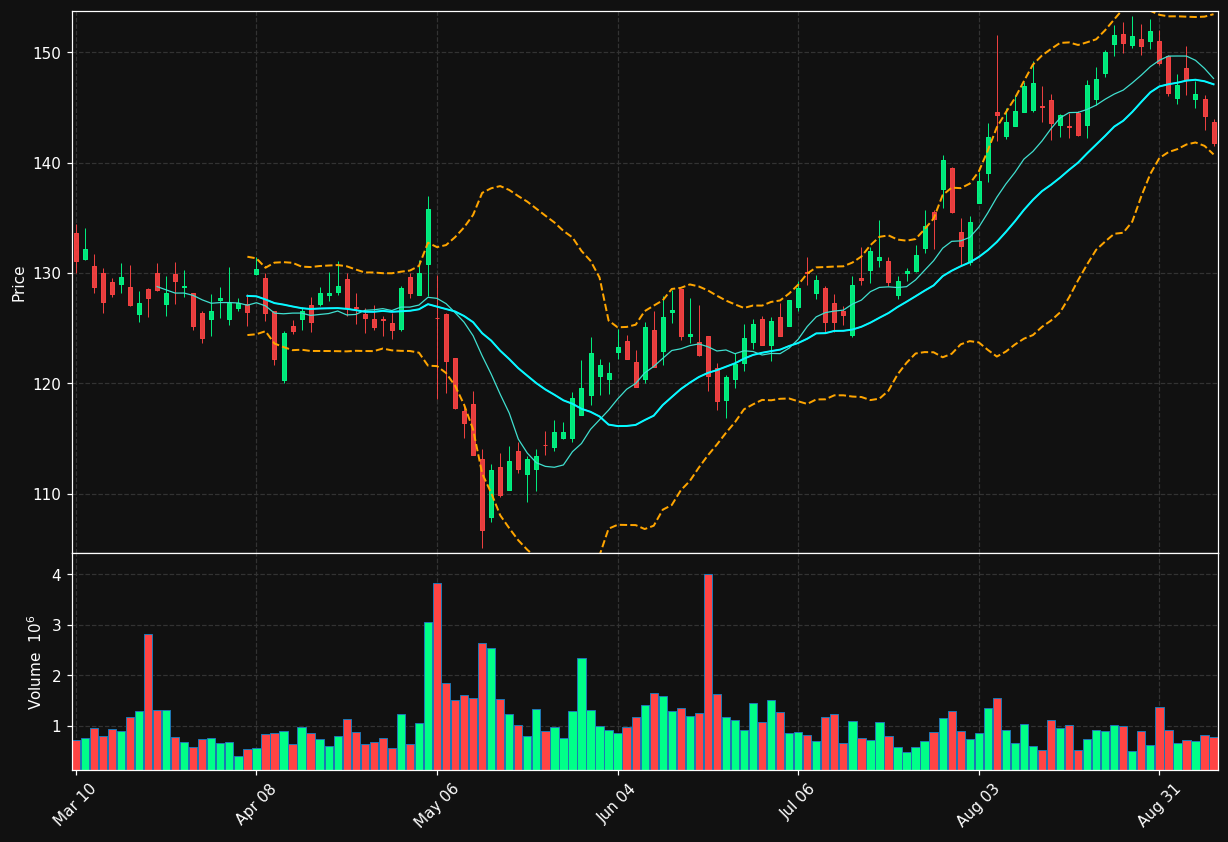Screen dimensions: 1228x842
Task: Click the volume axis tick labeled 4
Action: (57, 575)
